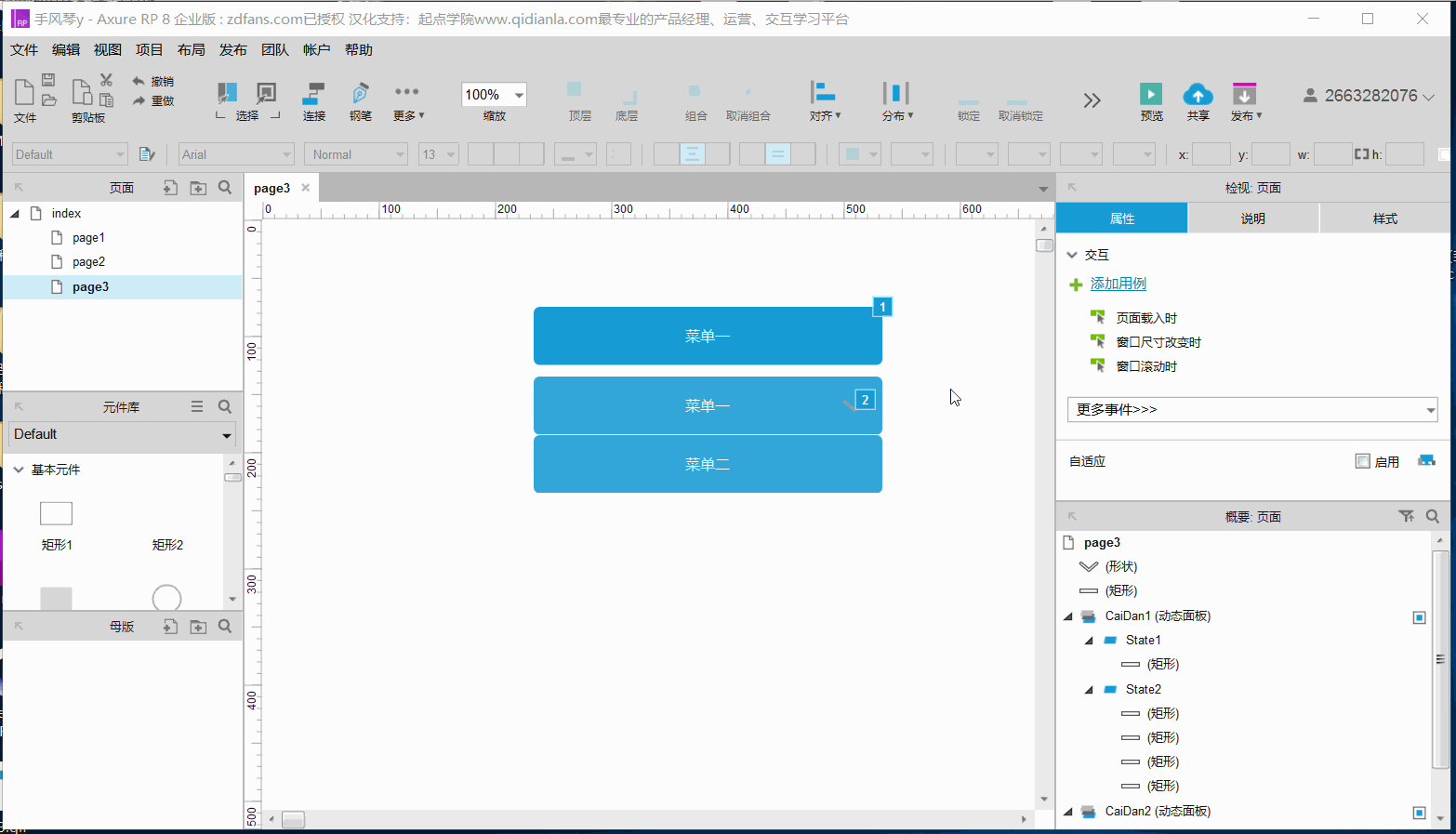Switch to the 样式 tab
Viewport: 1456px width, 834px height.
(1385, 218)
